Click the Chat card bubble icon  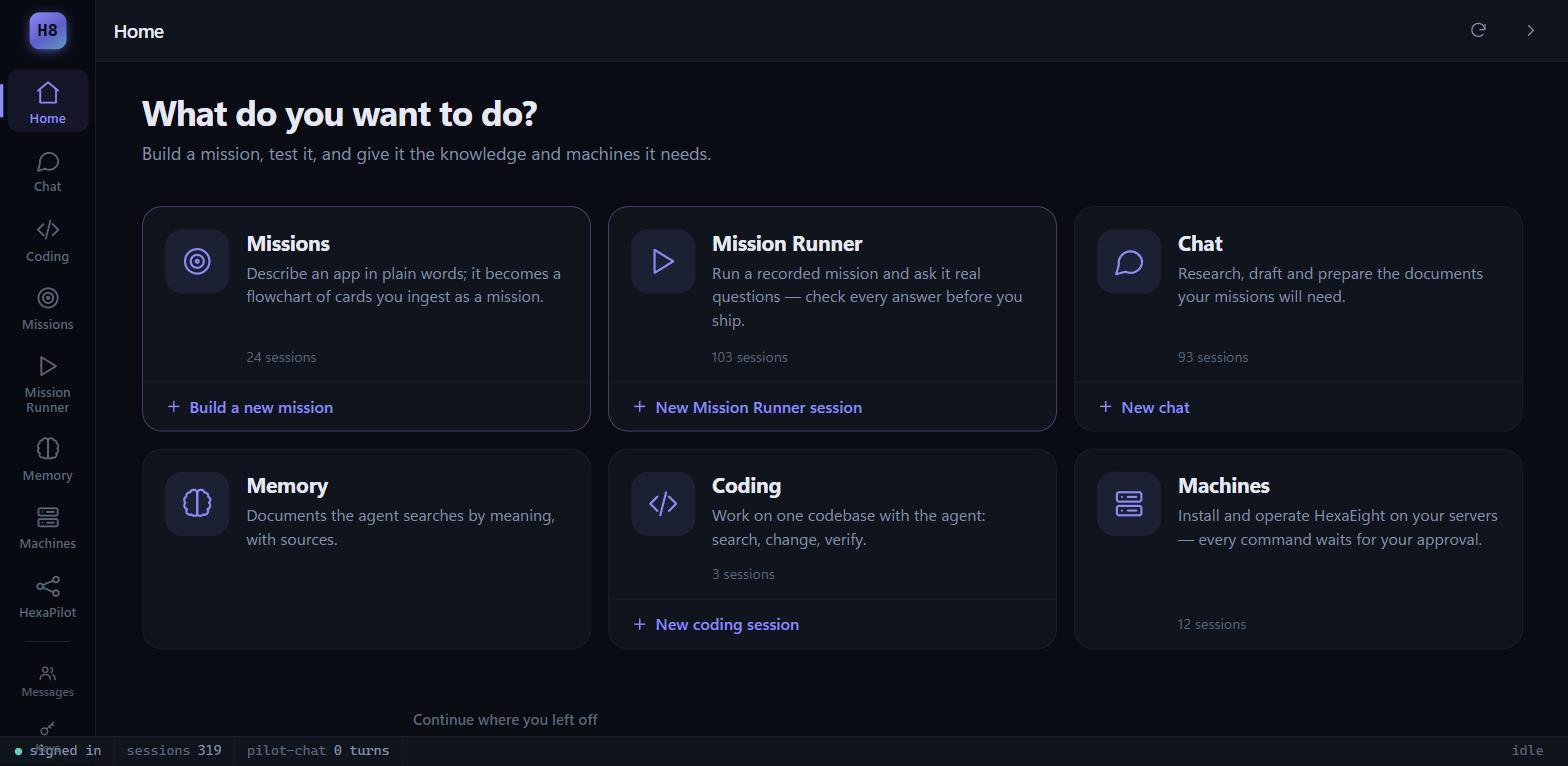[x=1129, y=261]
